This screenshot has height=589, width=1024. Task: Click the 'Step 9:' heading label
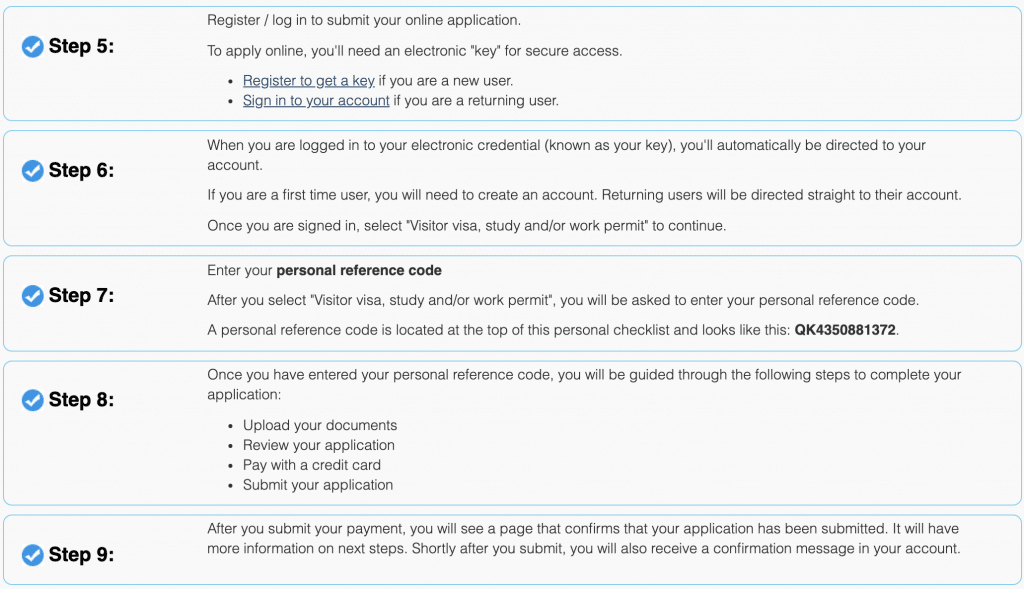click(x=81, y=555)
